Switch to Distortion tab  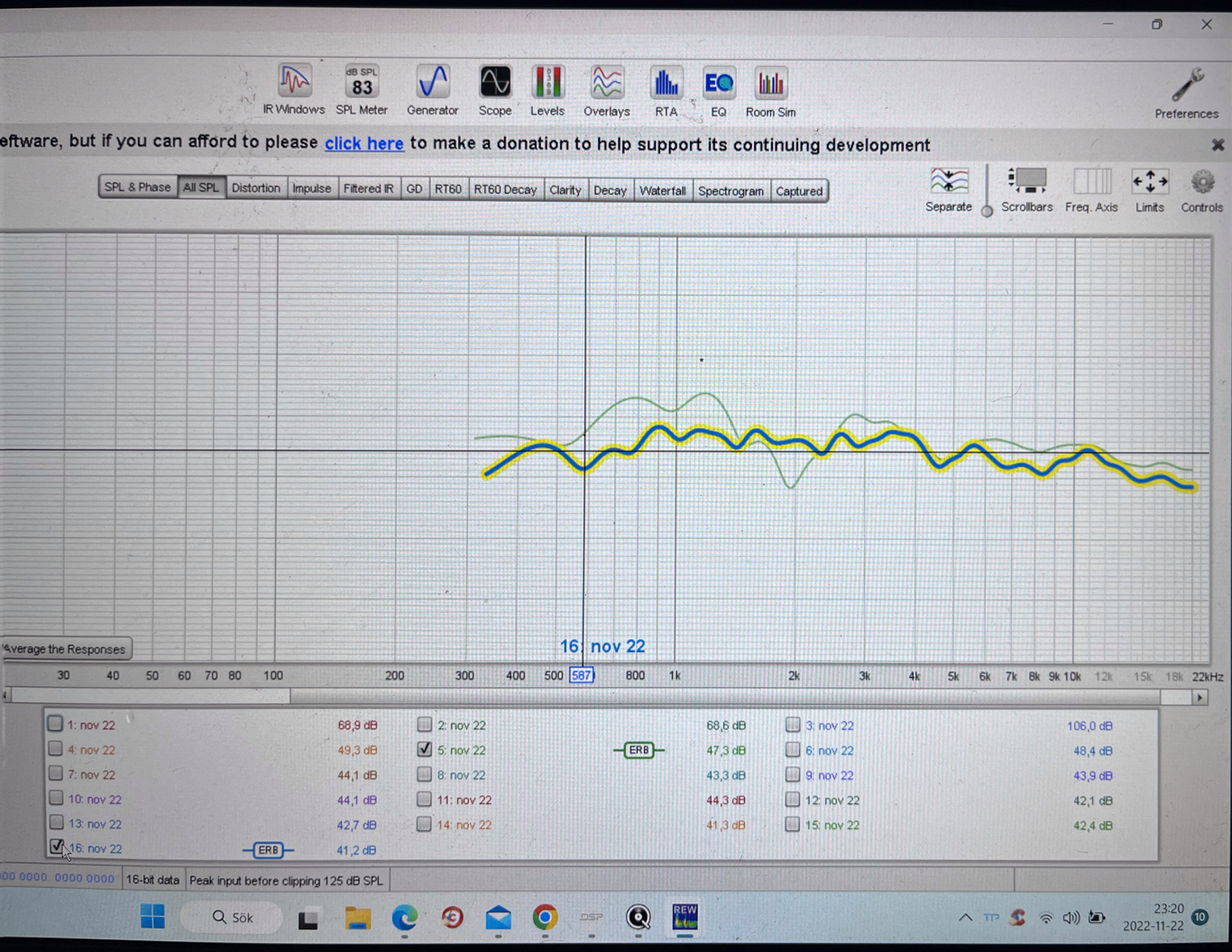[255, 188]
